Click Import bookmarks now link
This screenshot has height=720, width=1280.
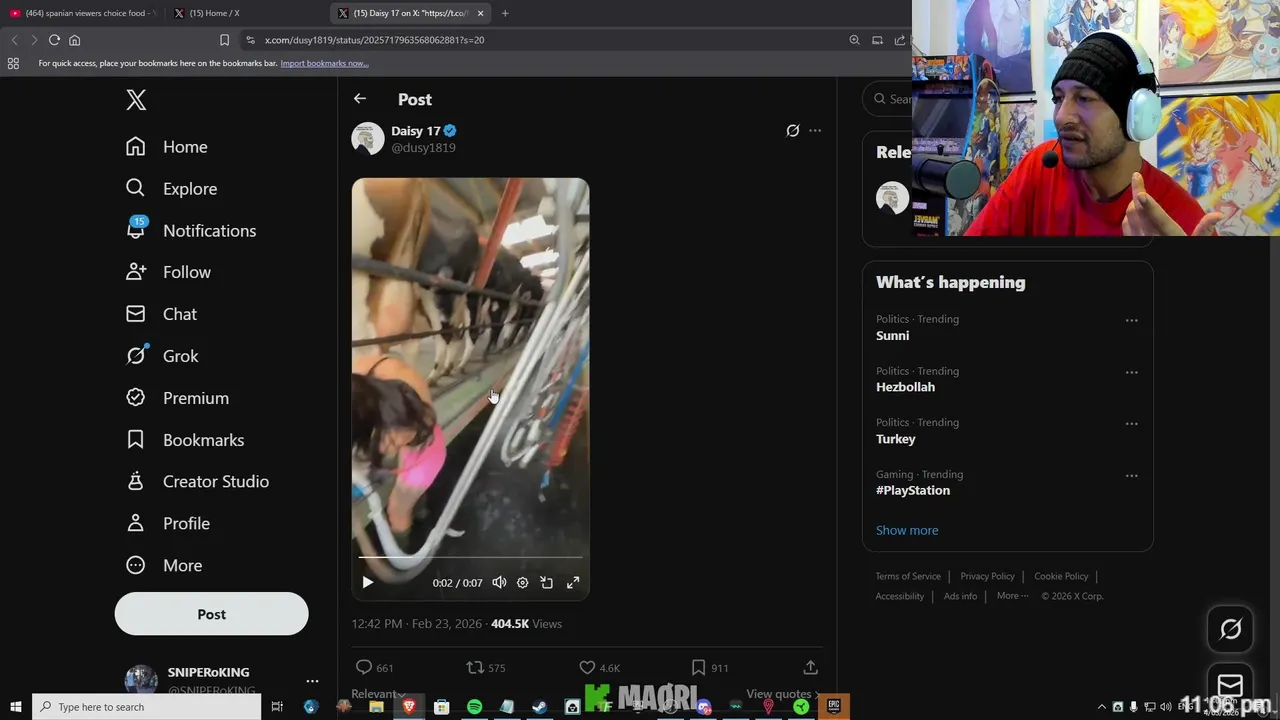pyautogui.click(x=324, y=63)
